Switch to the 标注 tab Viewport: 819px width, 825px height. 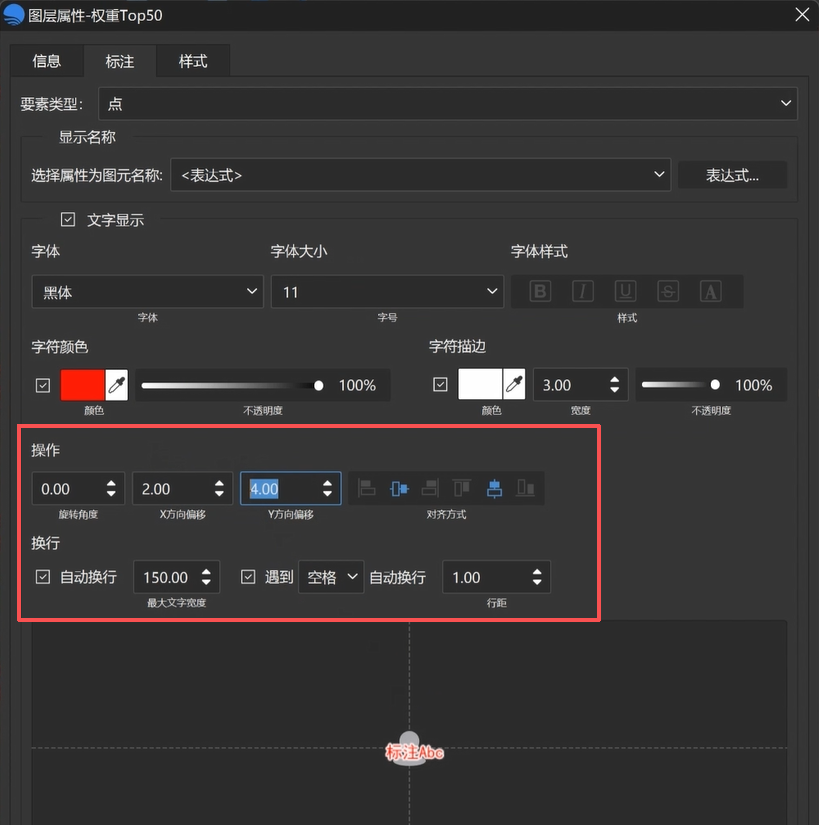[x=119, y=61]
